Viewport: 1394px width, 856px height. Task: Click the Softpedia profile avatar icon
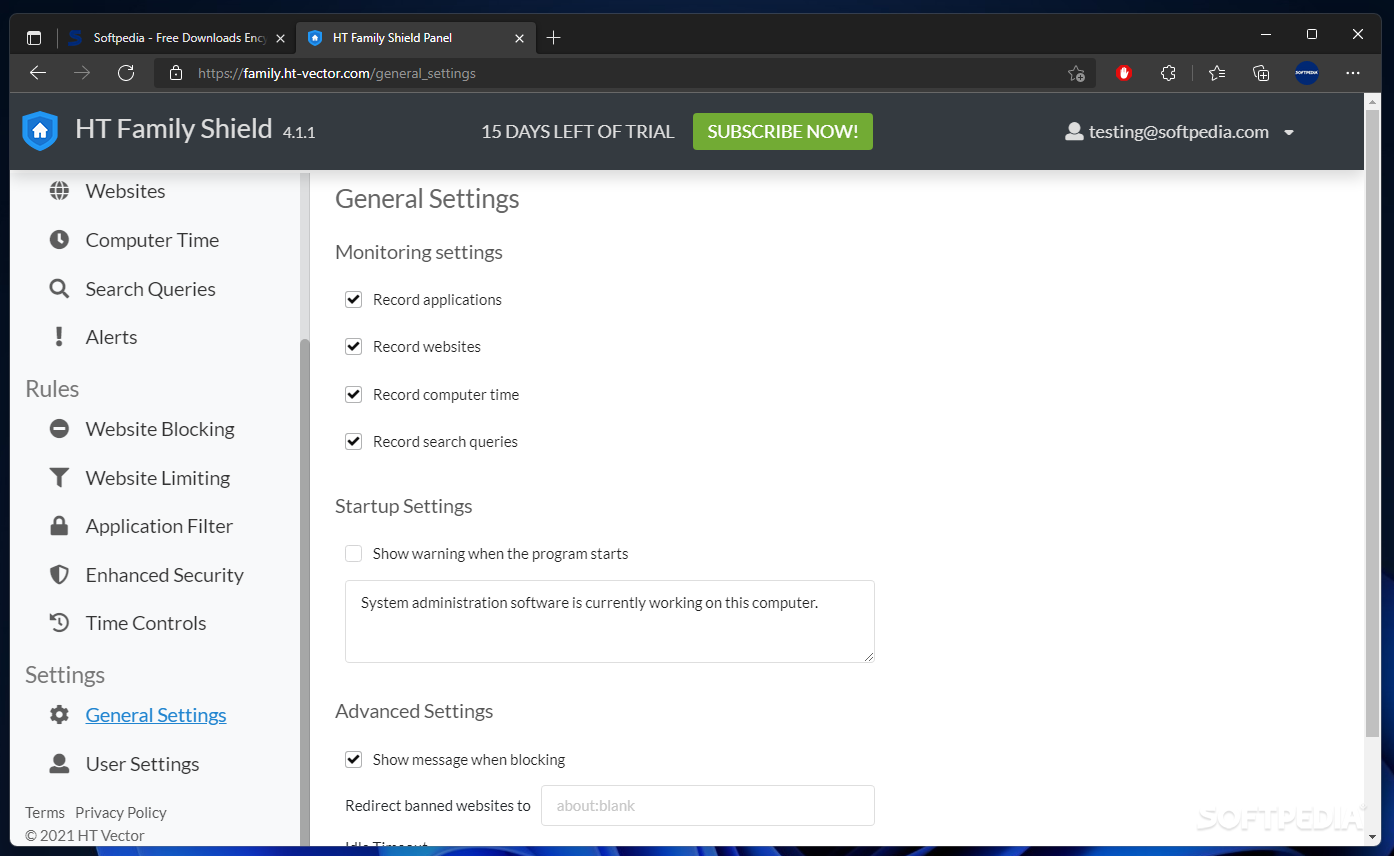1307,73
